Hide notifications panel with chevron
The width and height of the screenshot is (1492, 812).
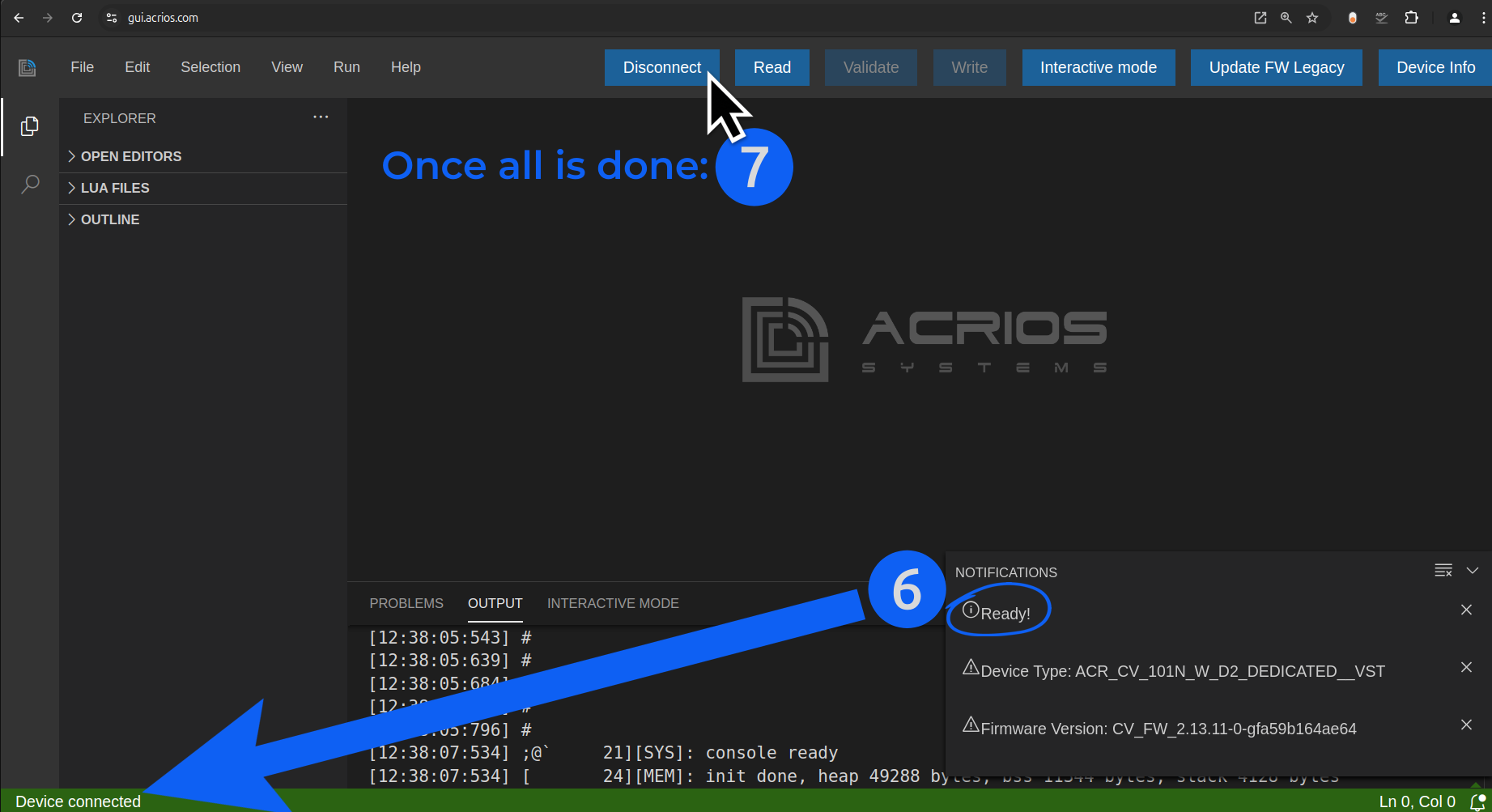point(1473,571)
